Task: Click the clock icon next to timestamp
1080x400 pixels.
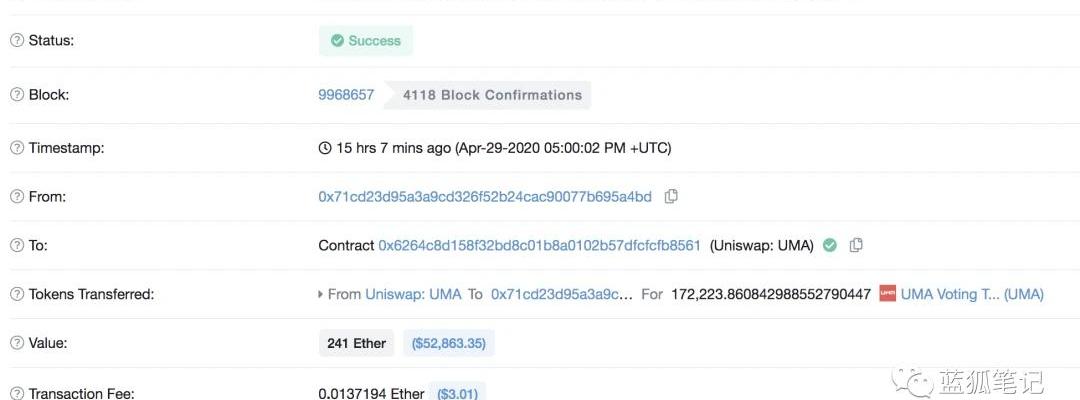Action: point(325,148)
